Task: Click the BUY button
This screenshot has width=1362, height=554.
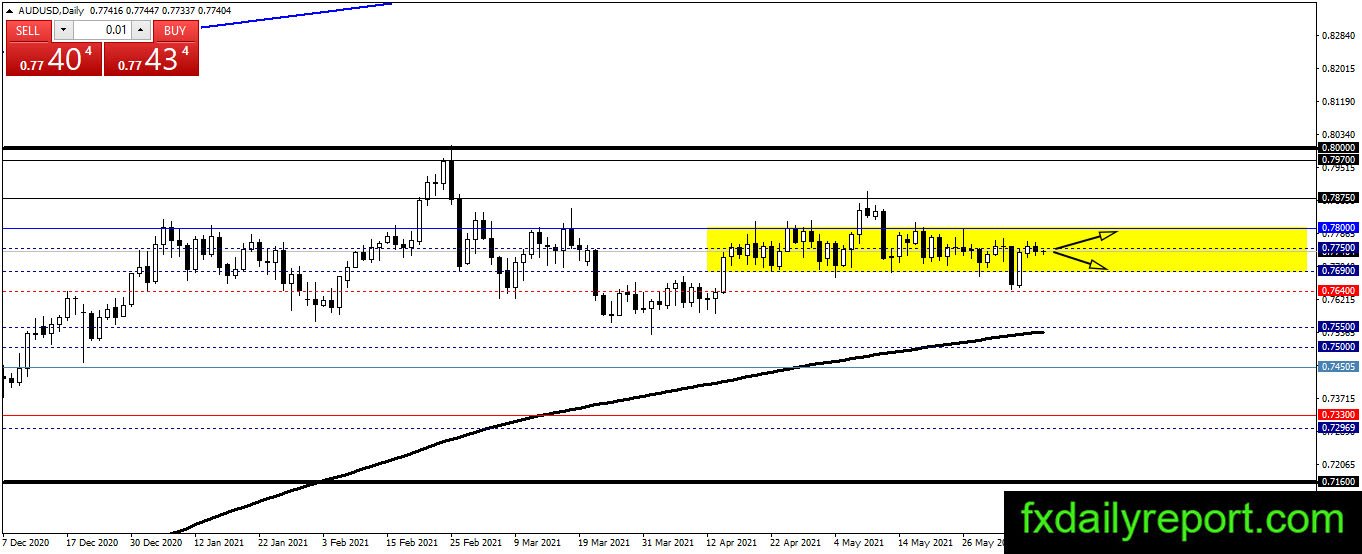Action: 175,30
